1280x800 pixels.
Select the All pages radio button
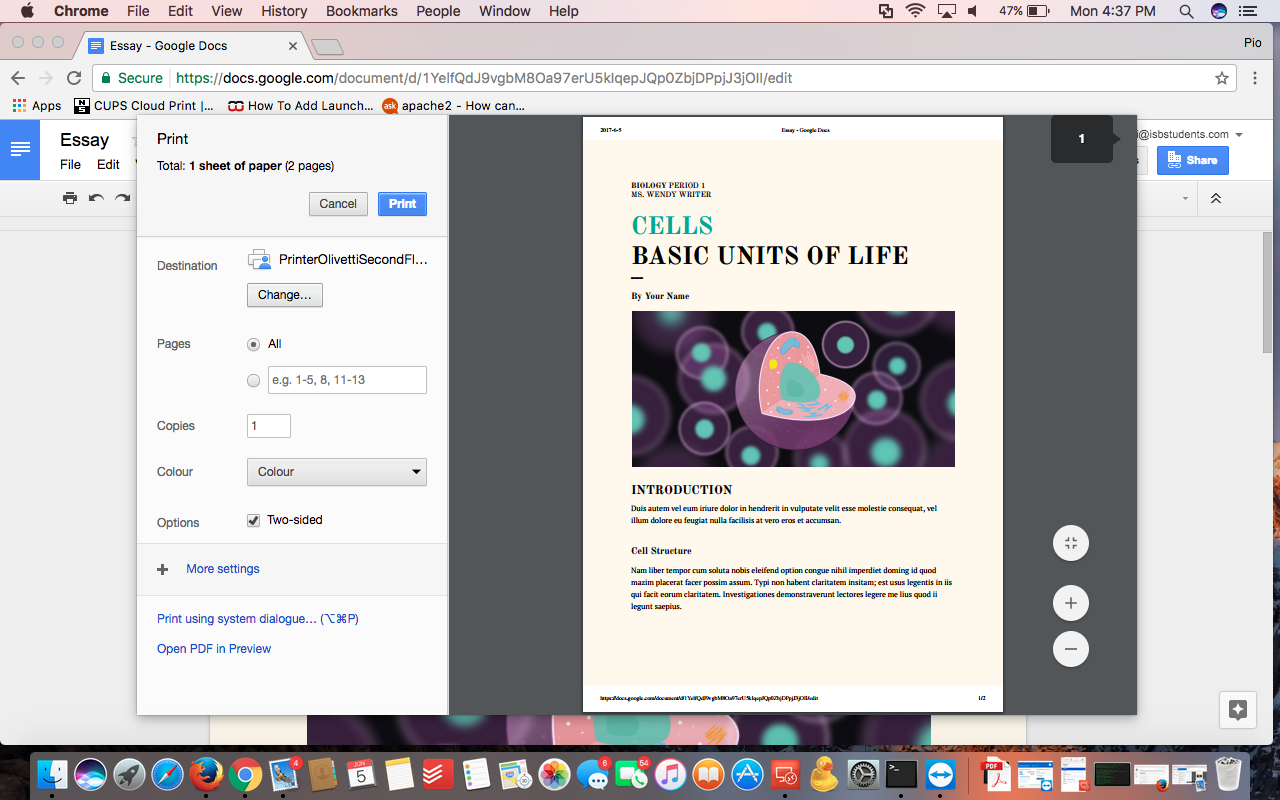pyautogui.click(x=253, y=344)
